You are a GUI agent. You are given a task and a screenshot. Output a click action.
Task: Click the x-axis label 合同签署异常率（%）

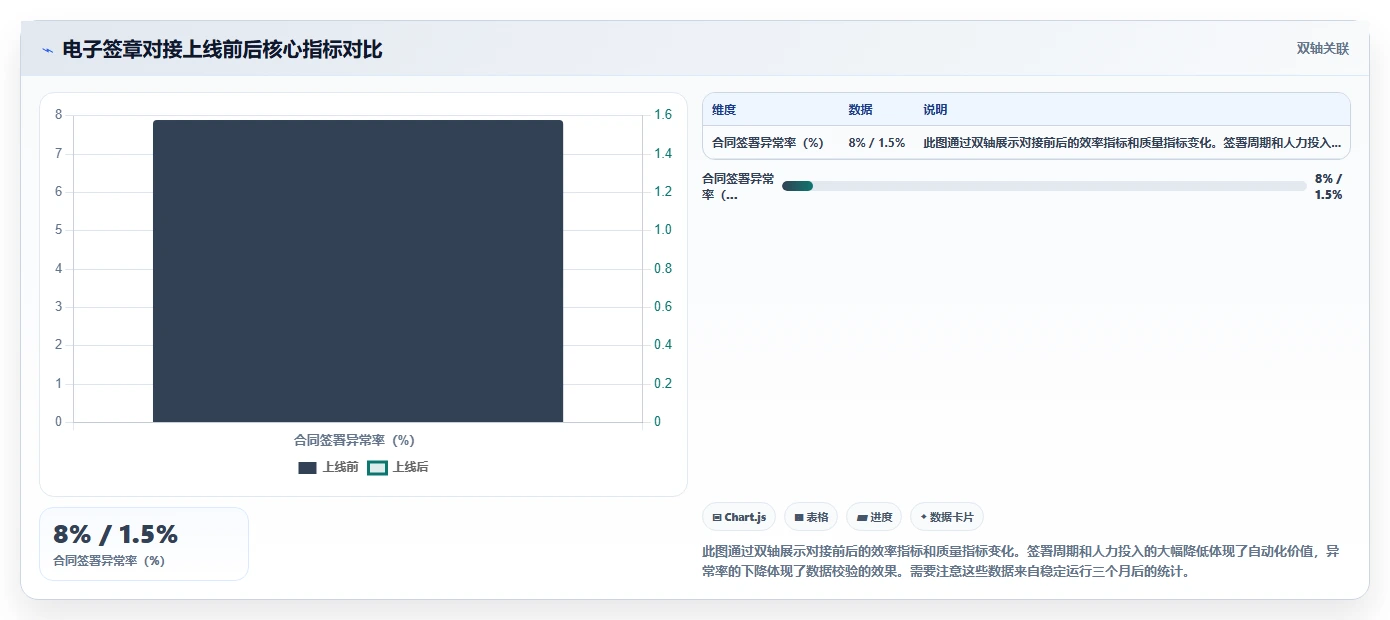coord(354,440)
